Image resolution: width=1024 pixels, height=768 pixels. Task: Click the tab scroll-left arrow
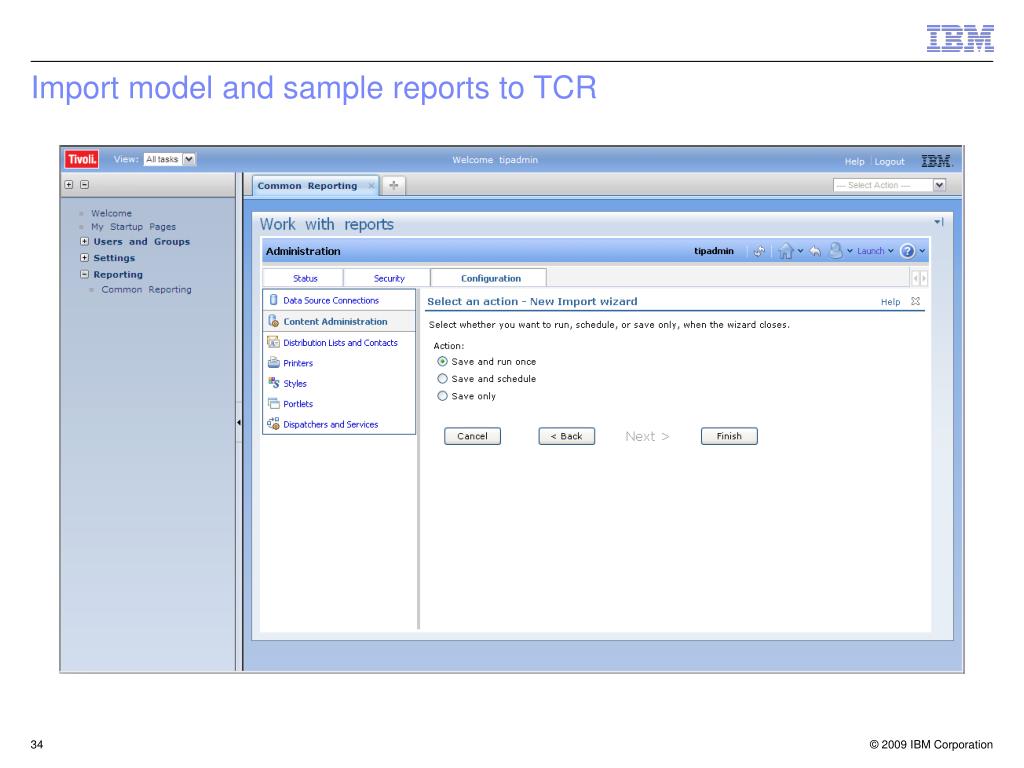pyautogui.click(x=916, y=279)
